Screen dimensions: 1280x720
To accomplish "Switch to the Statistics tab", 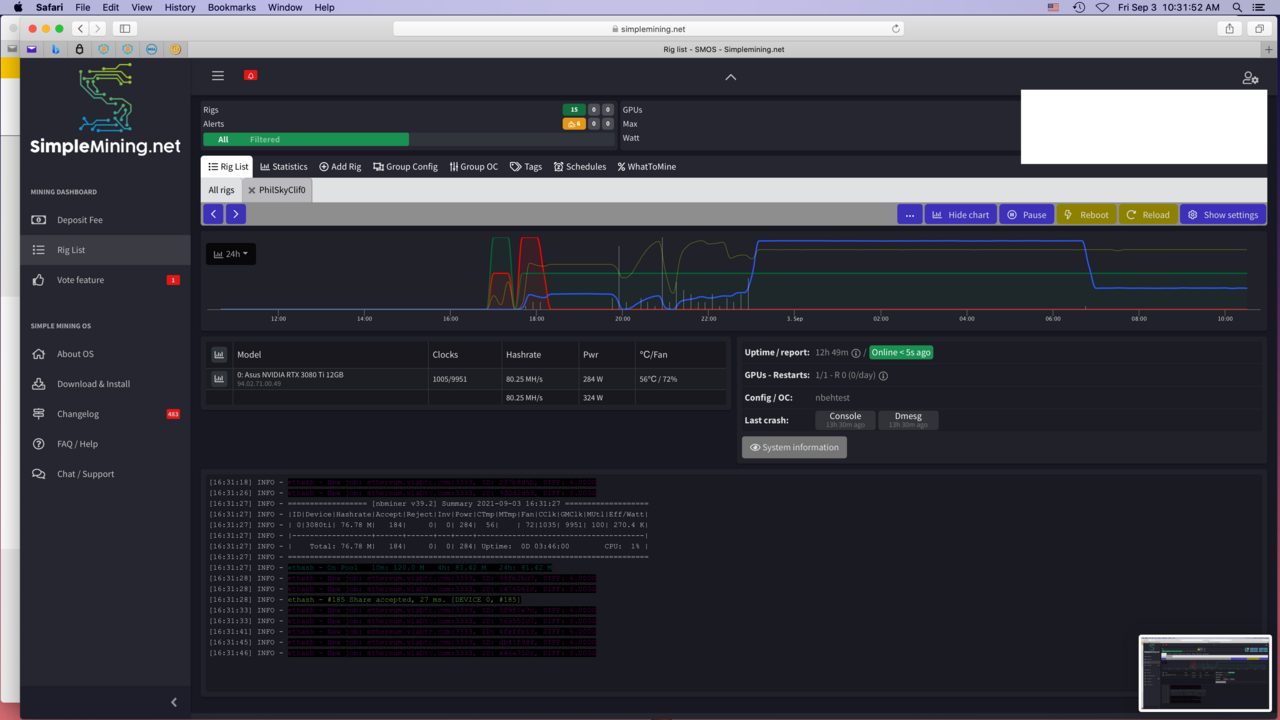I will click(x=284, y=167).
